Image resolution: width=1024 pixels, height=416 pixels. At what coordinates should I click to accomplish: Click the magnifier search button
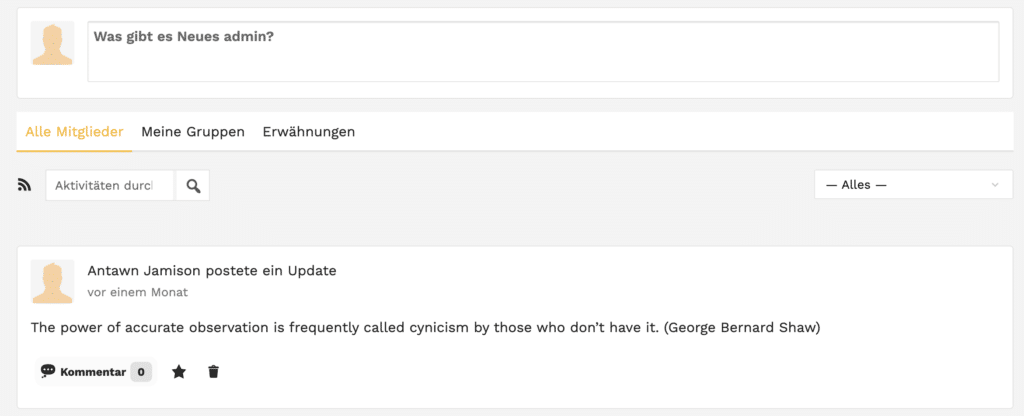pos(193,185)
